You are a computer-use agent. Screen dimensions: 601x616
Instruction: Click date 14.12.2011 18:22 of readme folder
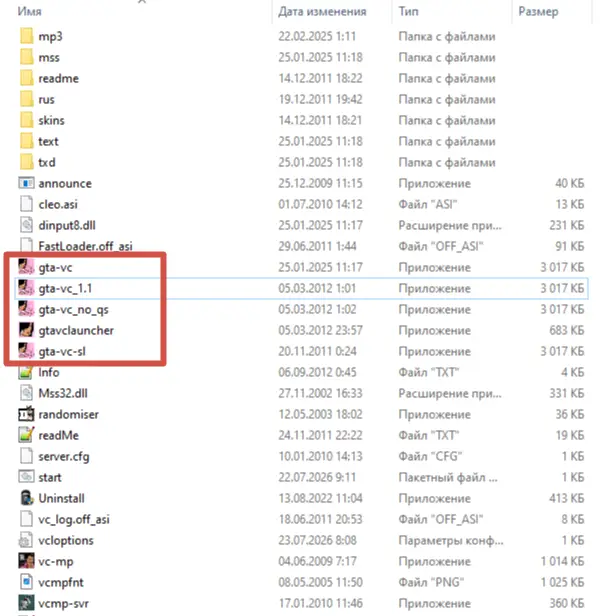click(320, 78)
